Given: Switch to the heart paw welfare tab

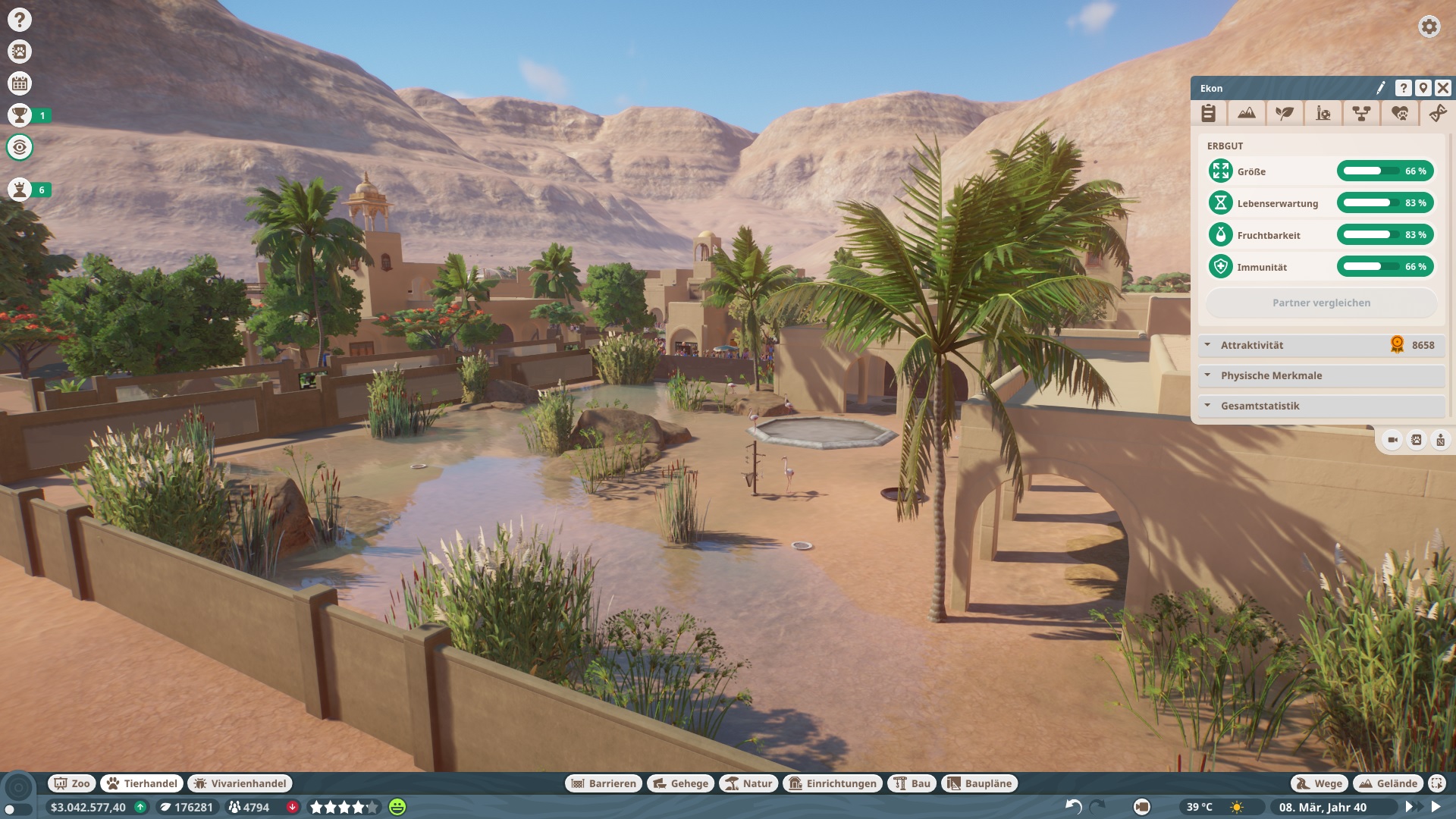Looking at the screenshot, I should point(1400,113).
